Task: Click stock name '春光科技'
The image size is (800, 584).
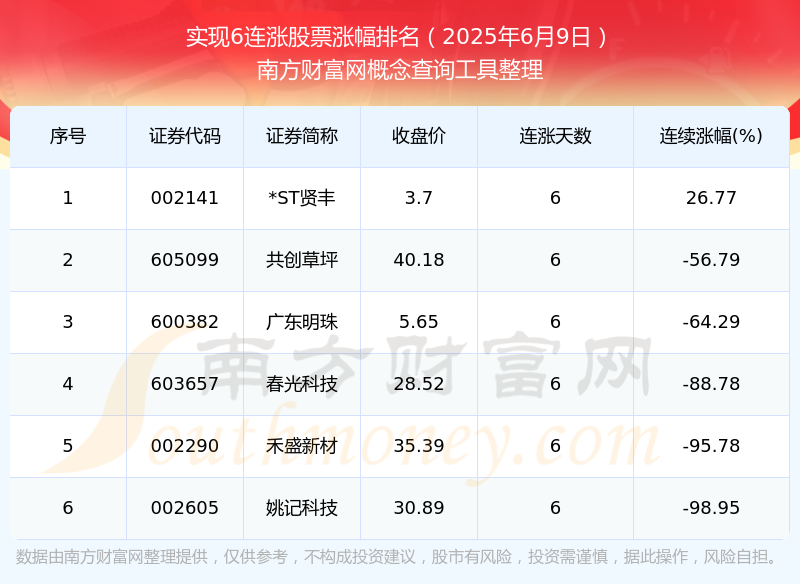Action: point(302,384)
